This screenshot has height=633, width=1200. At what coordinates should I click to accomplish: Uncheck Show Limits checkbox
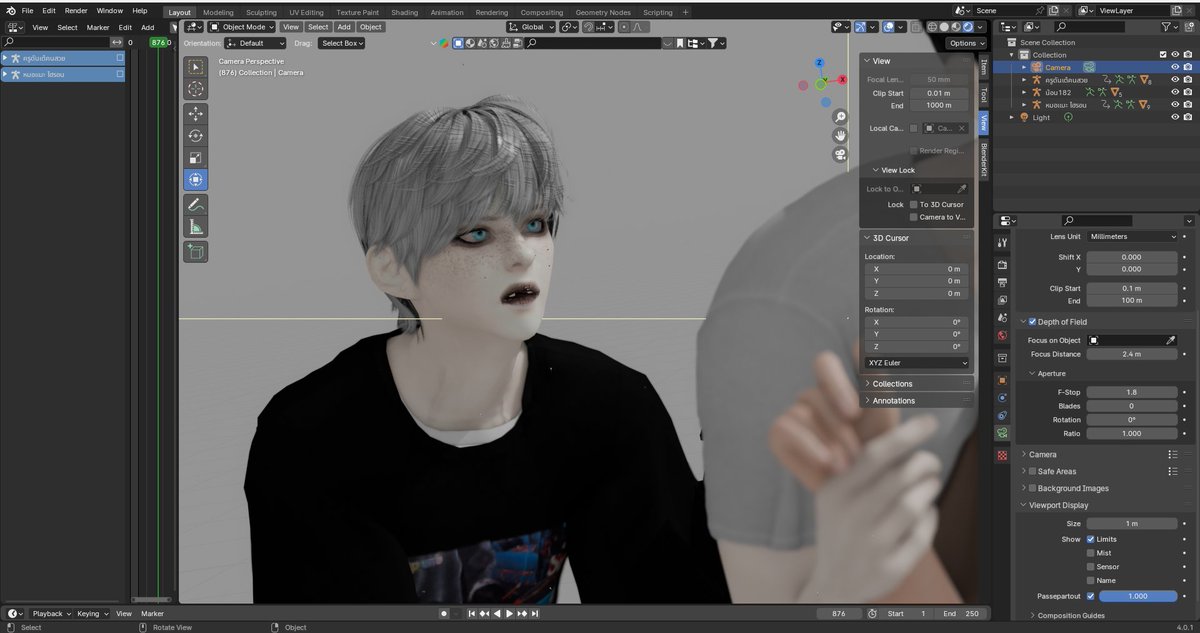(x=1091, y=539)
